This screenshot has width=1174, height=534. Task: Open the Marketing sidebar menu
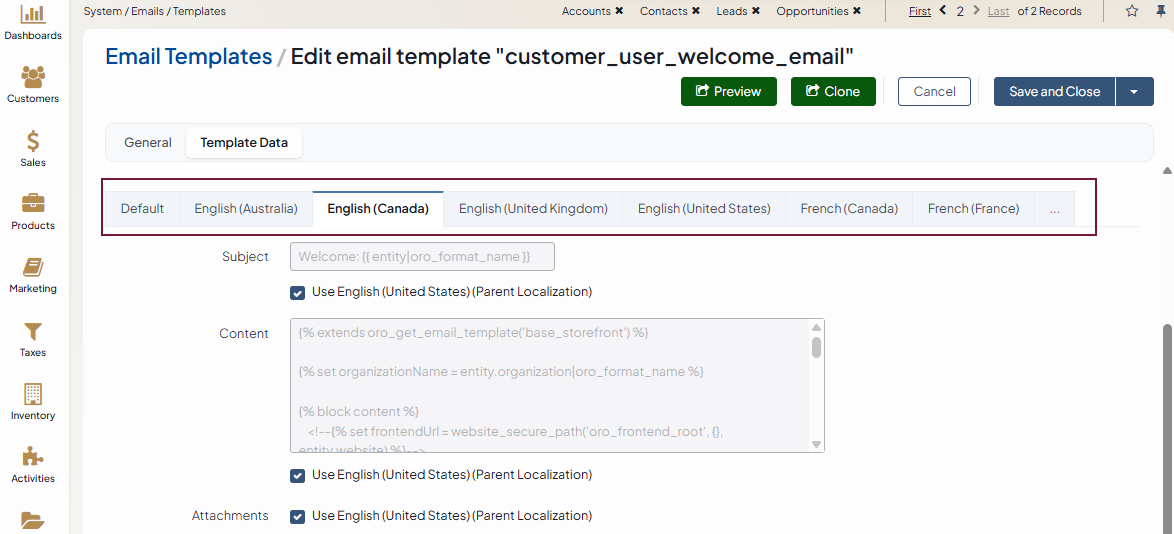click(x=33, y=275)
